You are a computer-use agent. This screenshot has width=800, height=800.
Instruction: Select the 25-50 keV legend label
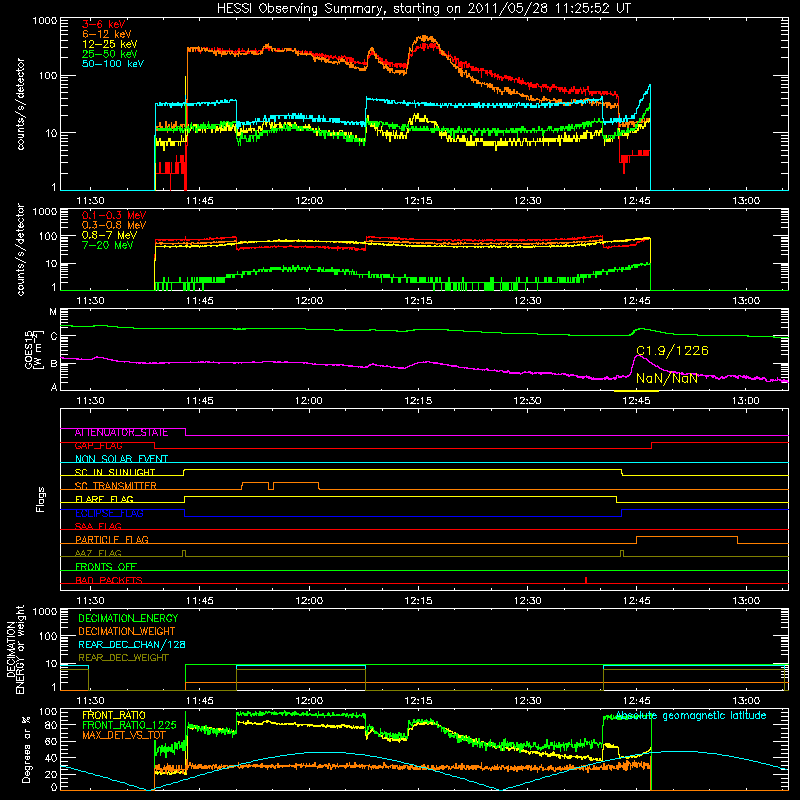110,54
